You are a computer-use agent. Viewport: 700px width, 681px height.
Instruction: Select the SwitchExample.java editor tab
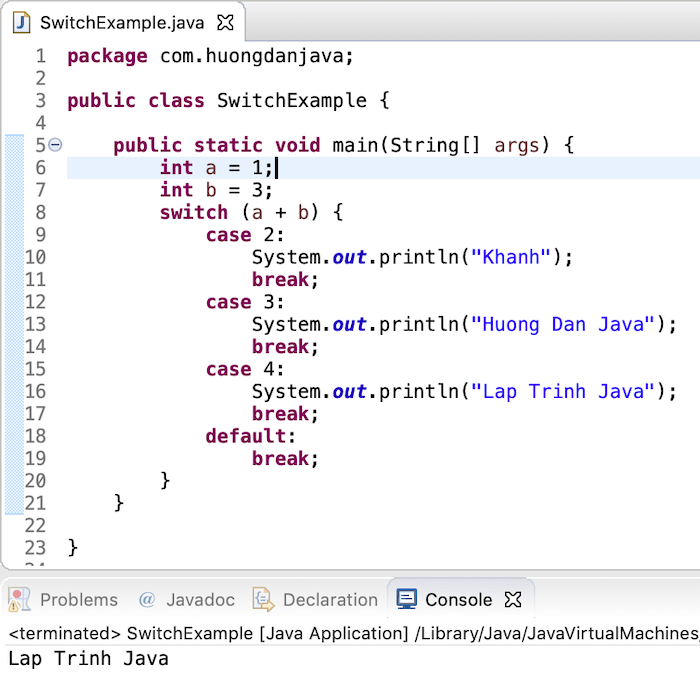(x=123, y=22)
